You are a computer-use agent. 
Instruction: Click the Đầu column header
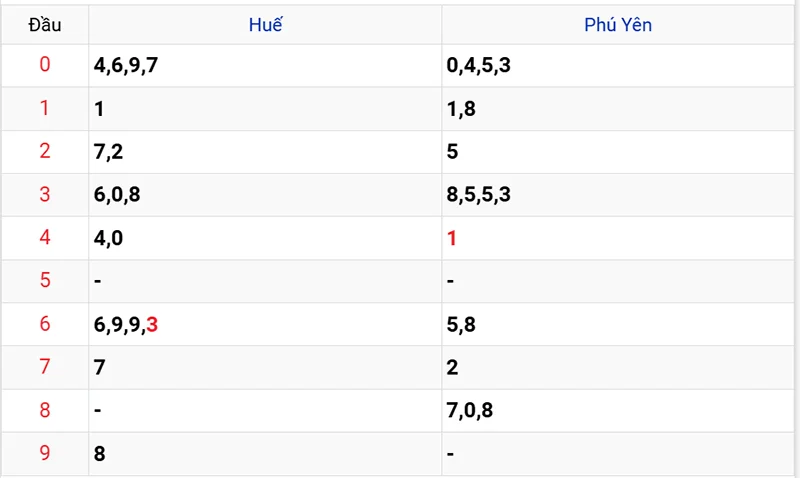click(44, 25)
